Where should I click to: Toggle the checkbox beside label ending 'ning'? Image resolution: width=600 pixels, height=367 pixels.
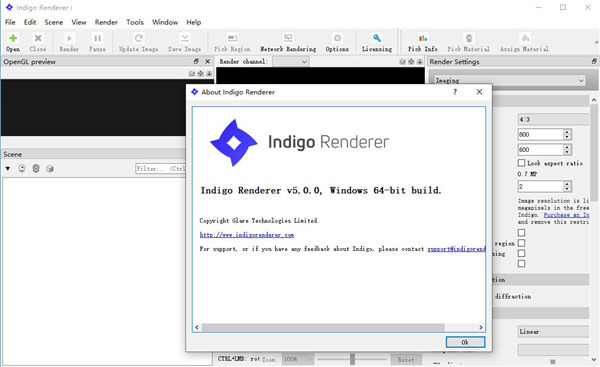(521, 253)
